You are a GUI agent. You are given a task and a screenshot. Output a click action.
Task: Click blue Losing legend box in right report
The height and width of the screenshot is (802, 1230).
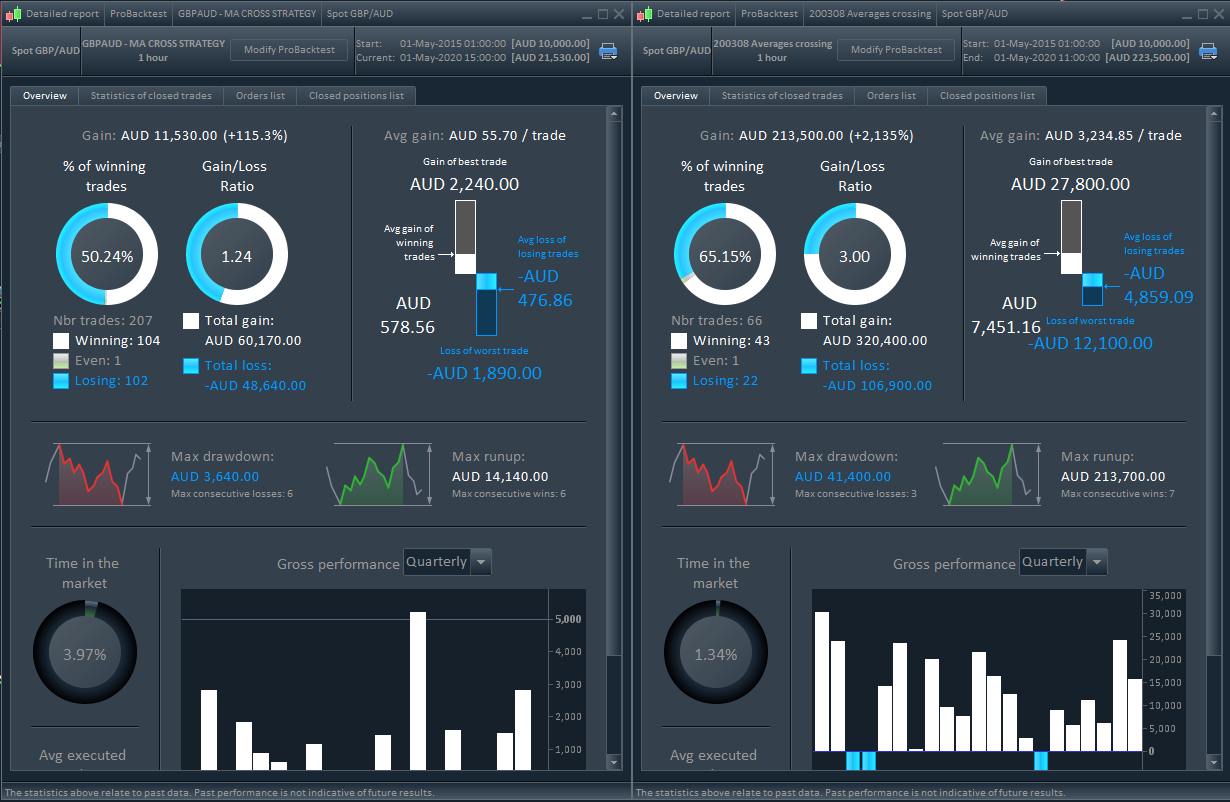679,381
